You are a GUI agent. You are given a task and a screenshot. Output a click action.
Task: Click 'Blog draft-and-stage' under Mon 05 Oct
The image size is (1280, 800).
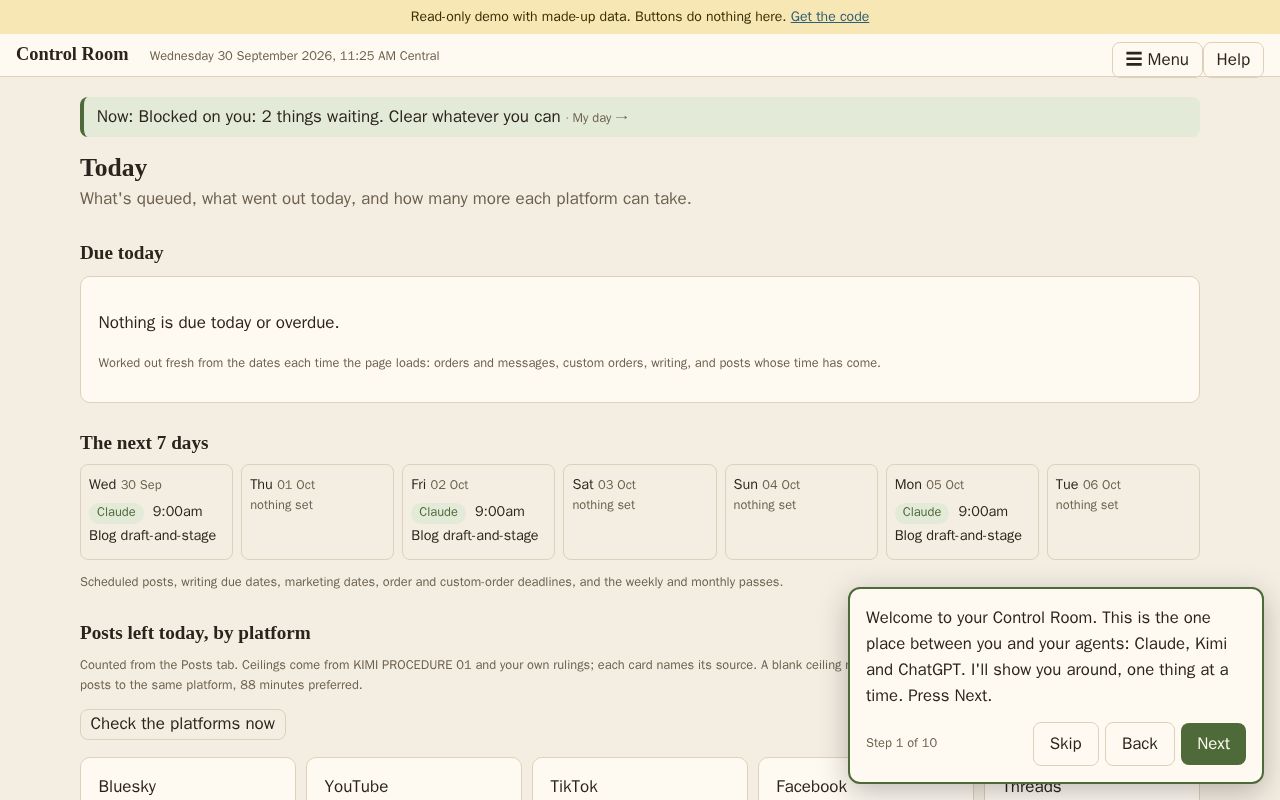(x=958, y=536)
